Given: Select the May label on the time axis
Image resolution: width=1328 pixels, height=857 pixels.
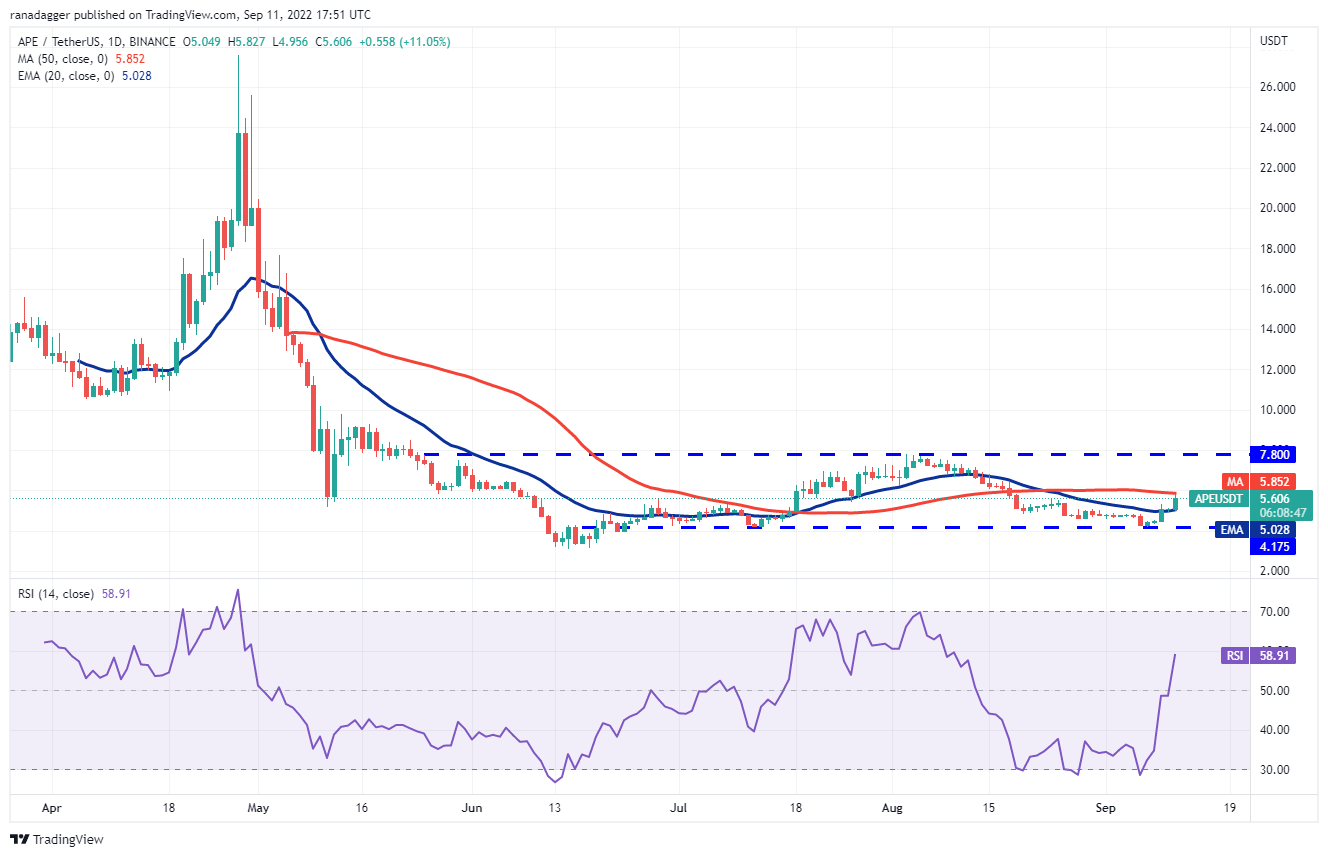Looking at the screenshot, I should (258, 805).
